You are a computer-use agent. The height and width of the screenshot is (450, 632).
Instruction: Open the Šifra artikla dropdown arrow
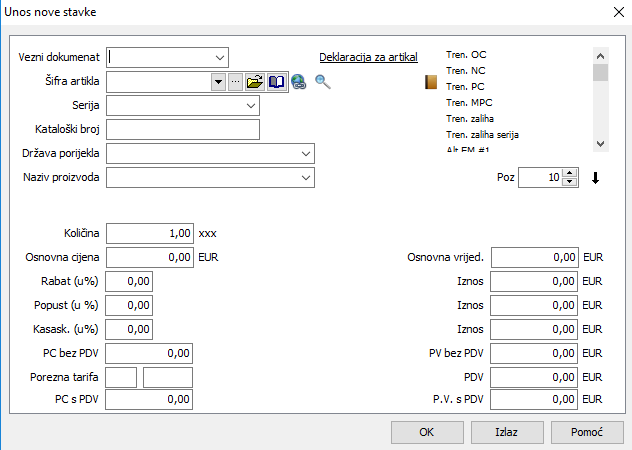218,82
